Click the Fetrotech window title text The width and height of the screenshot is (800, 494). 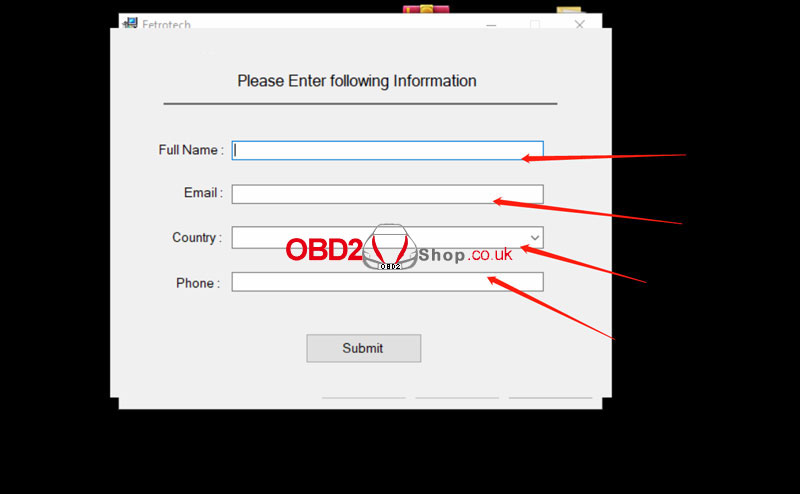coord(166,24)
